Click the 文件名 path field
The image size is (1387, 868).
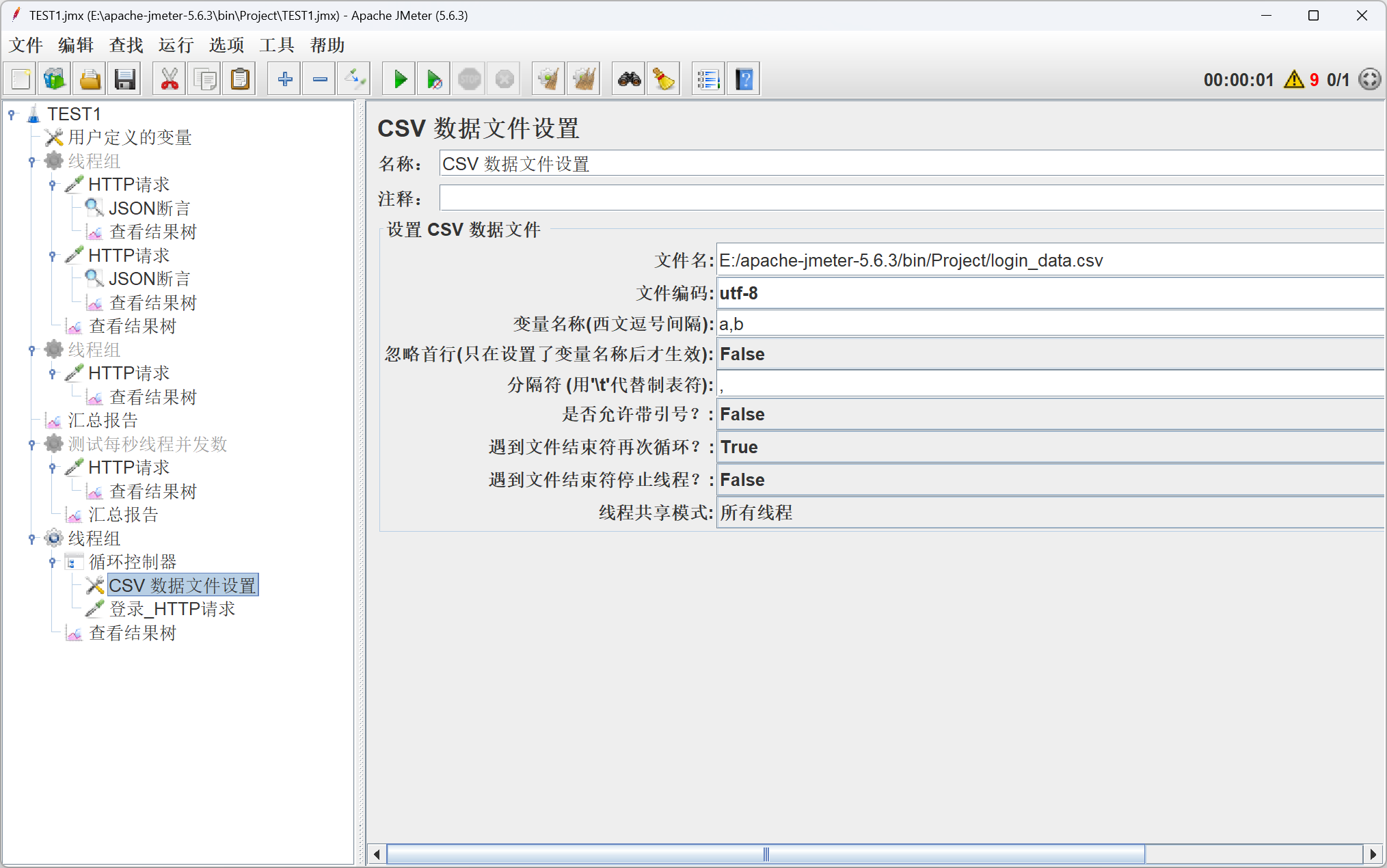[1050, 260]
